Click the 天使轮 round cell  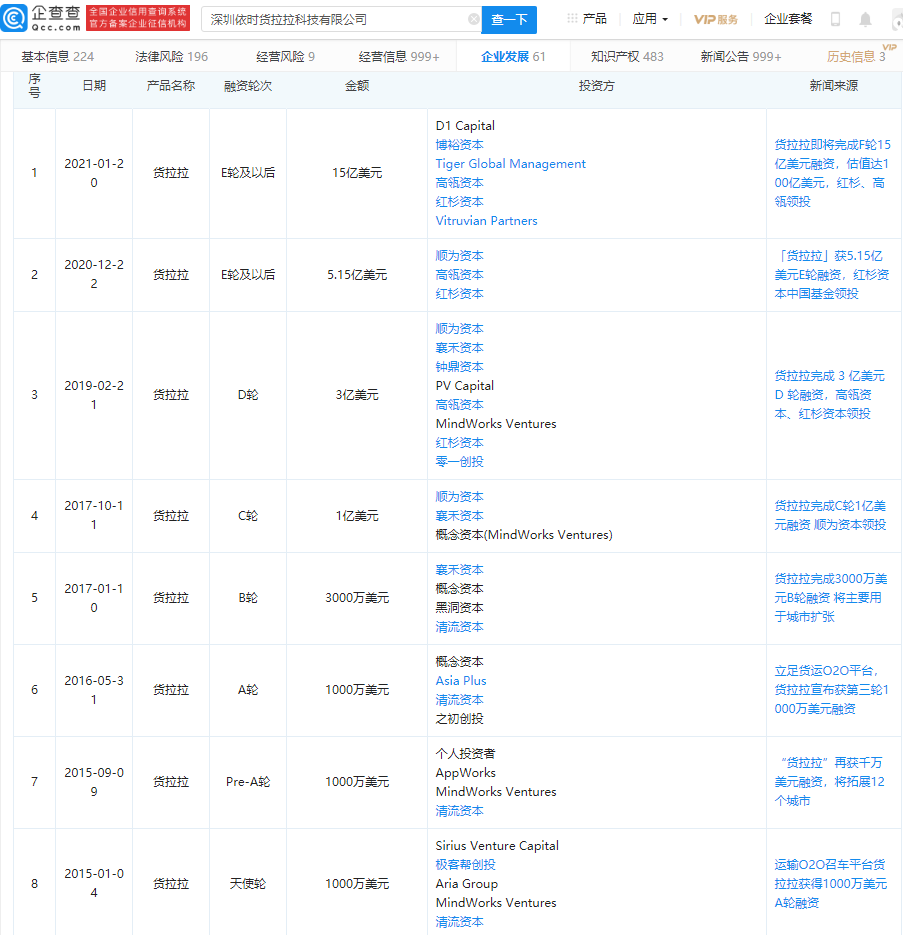point(248,884)
